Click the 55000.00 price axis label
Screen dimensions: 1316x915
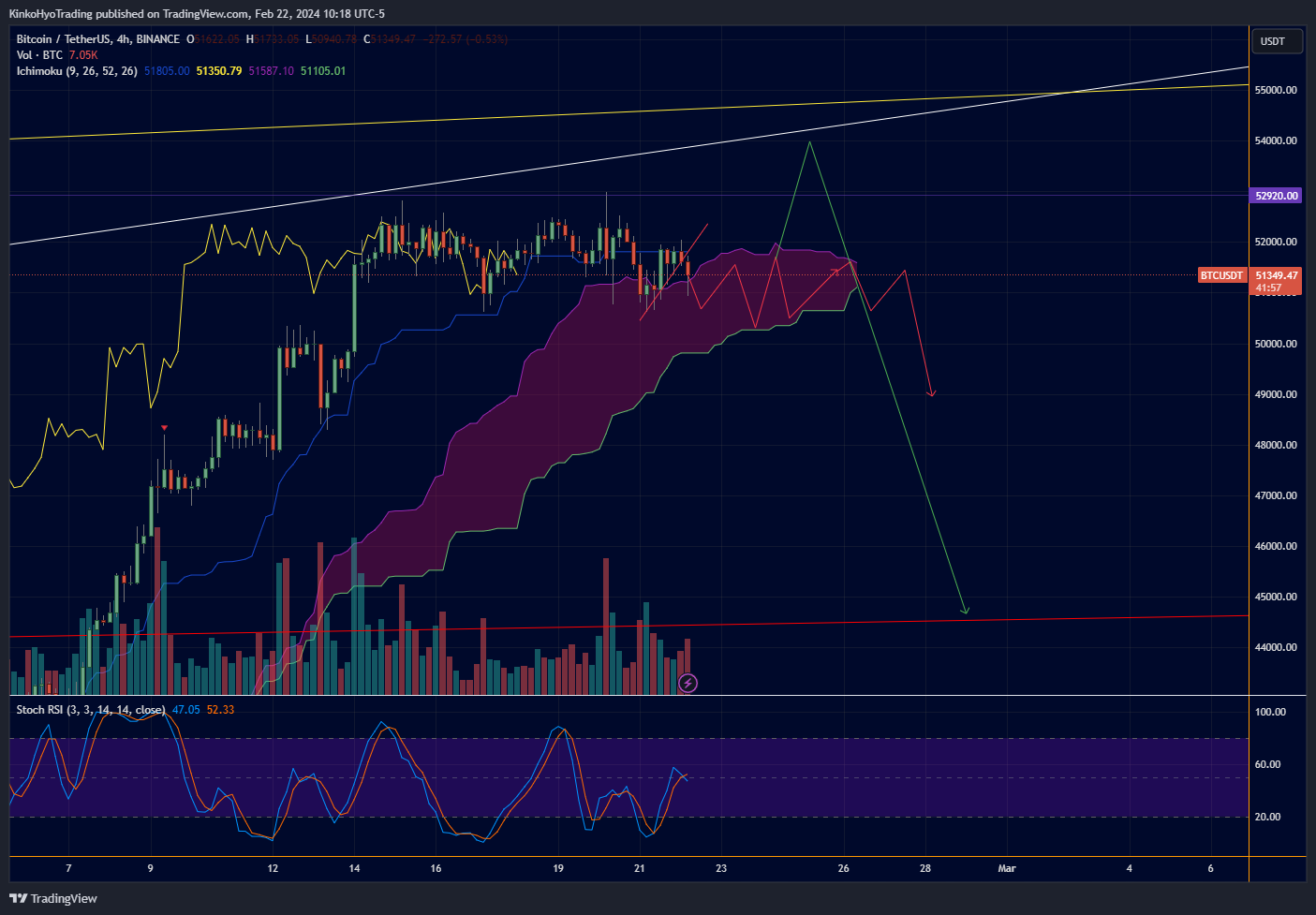click(x=1276, y=90)
